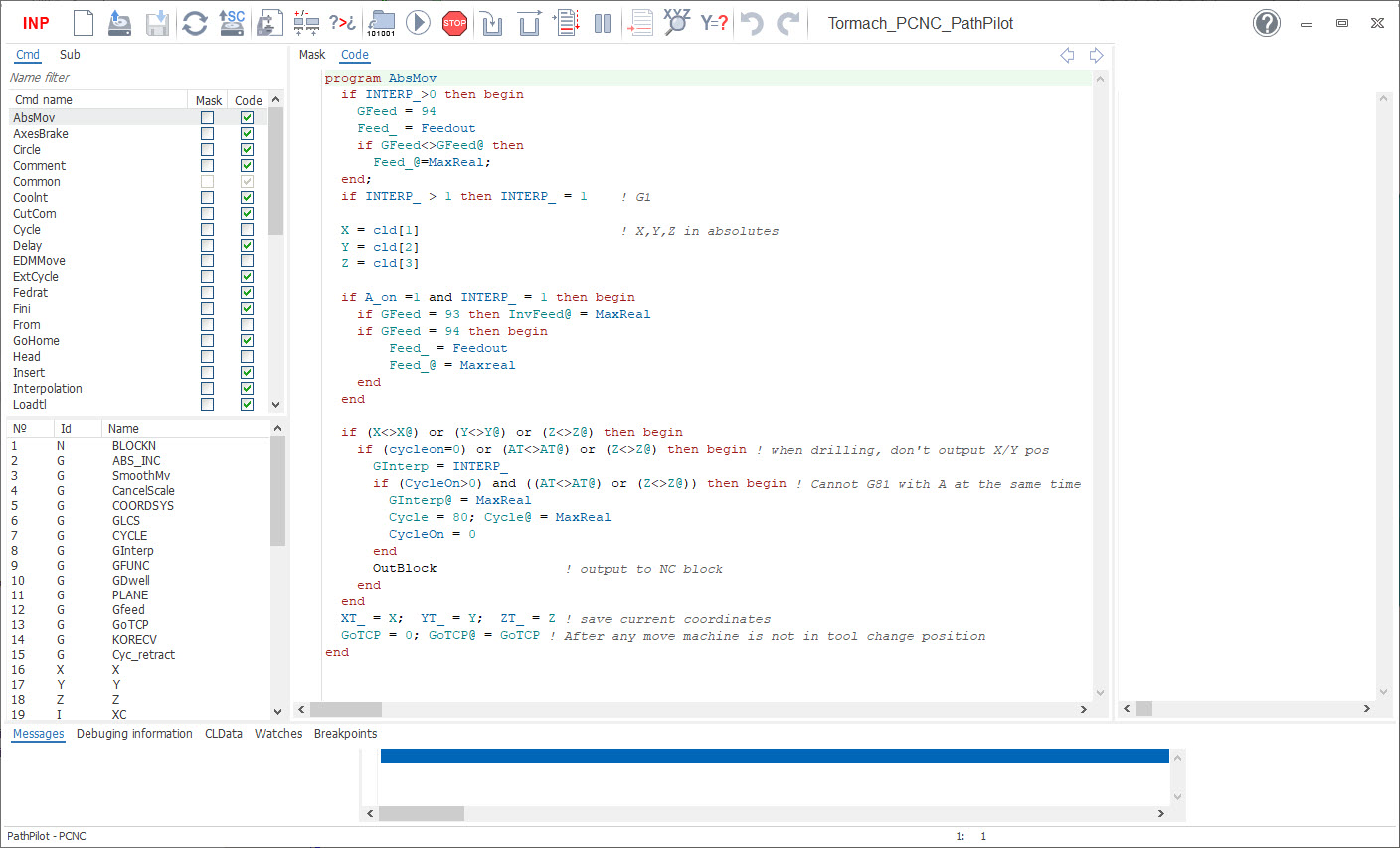Select the GoHome command in list

(x=37, y=341)
